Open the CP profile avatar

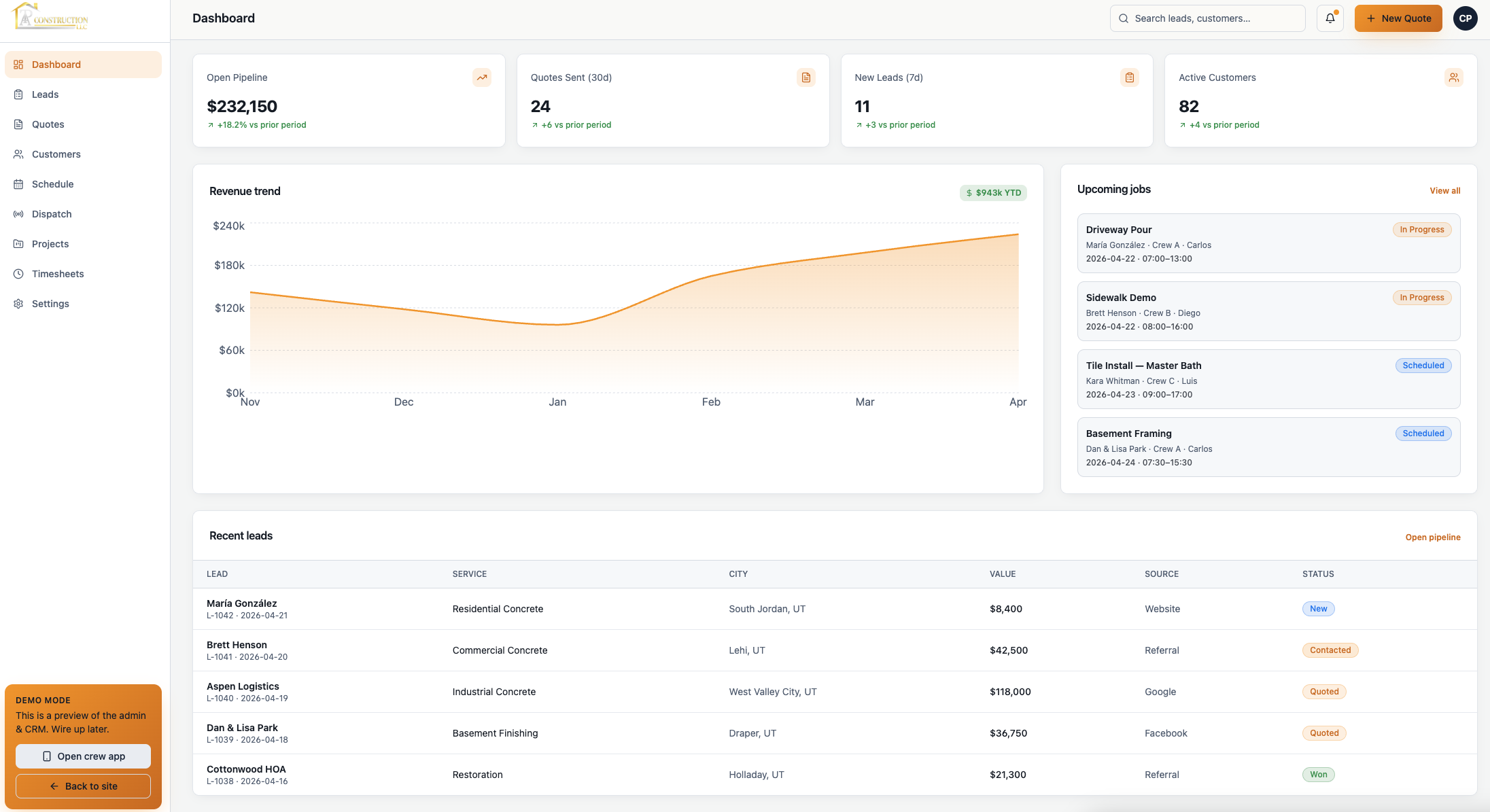(1465, 18)
